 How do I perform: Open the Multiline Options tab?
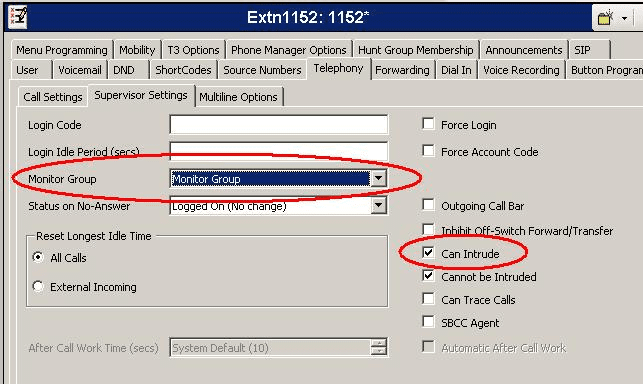(239, 97)
